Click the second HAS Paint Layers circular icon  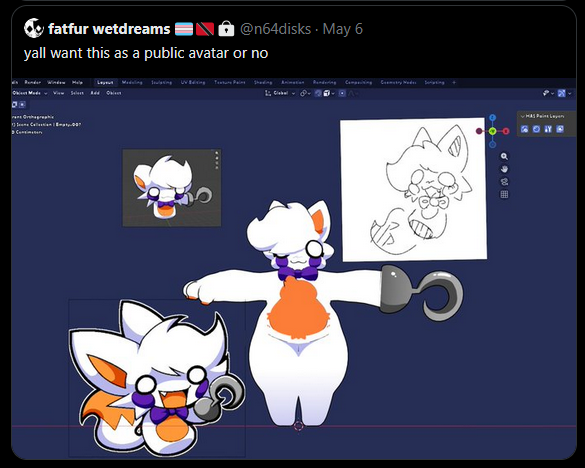(536, 129)
